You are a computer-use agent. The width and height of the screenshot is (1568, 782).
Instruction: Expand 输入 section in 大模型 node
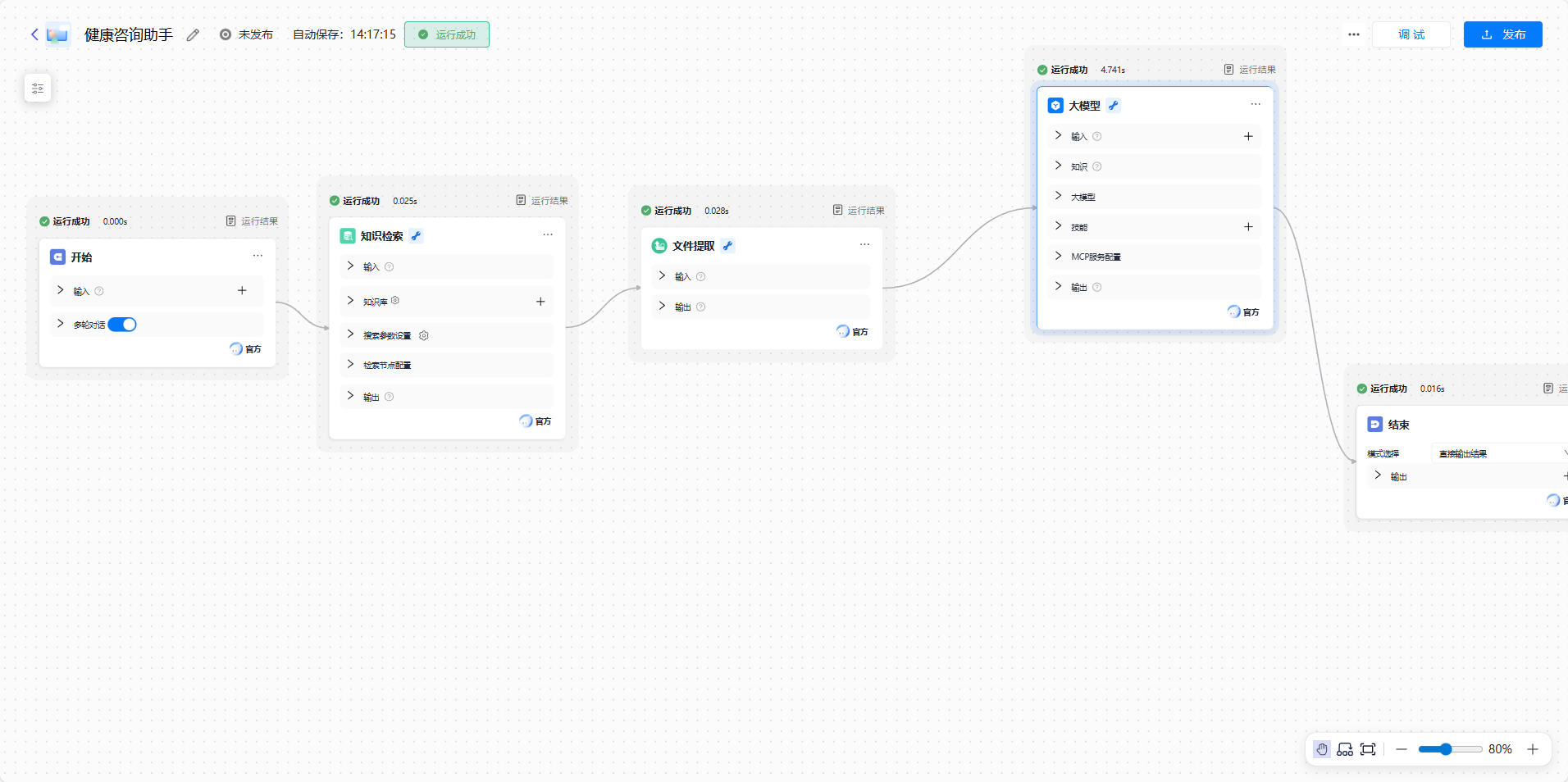1059,135
